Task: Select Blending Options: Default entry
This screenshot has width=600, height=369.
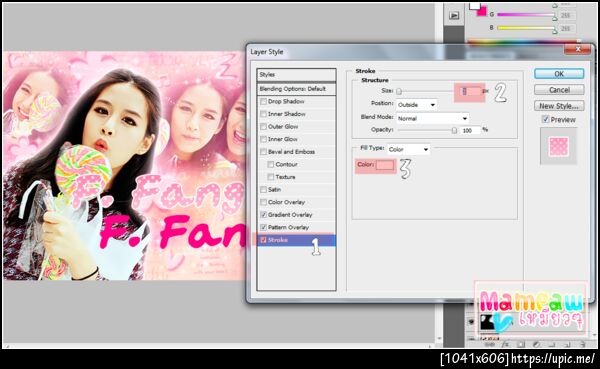Action: click(296, 89)
